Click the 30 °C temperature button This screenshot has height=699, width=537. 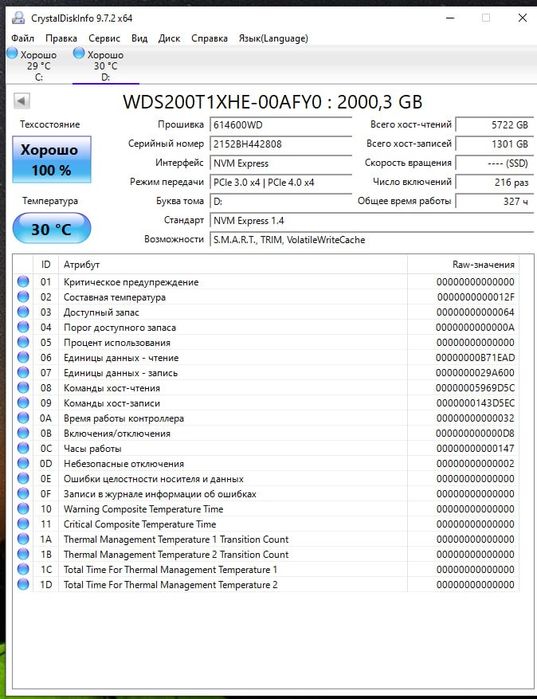tap(51, 229)
